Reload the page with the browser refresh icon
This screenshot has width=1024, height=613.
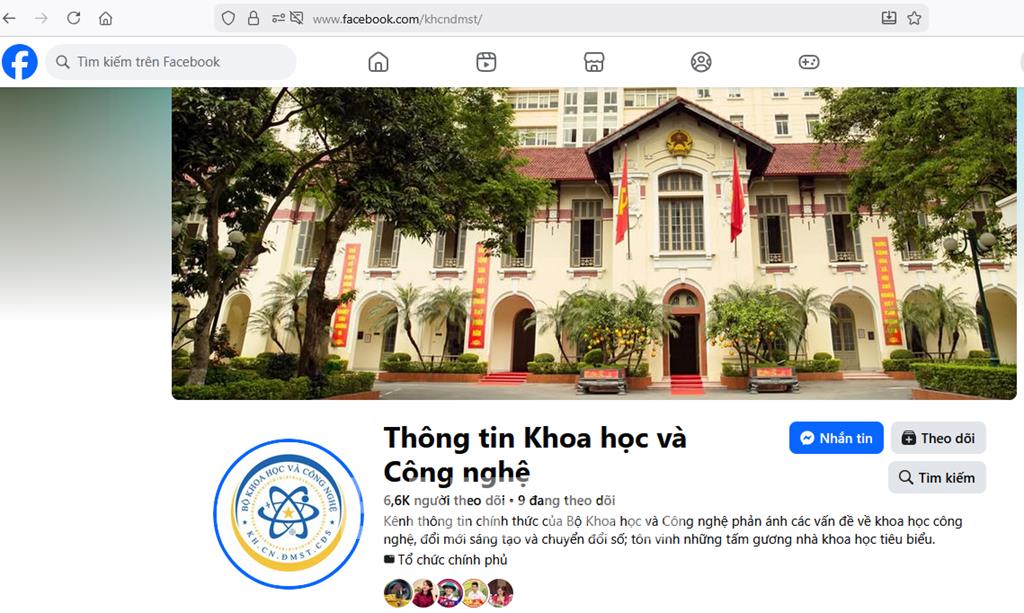74,18
